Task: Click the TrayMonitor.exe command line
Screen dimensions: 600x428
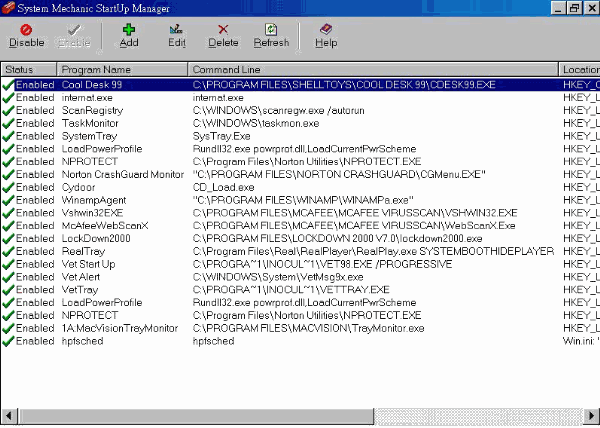Action: (308, 329)
